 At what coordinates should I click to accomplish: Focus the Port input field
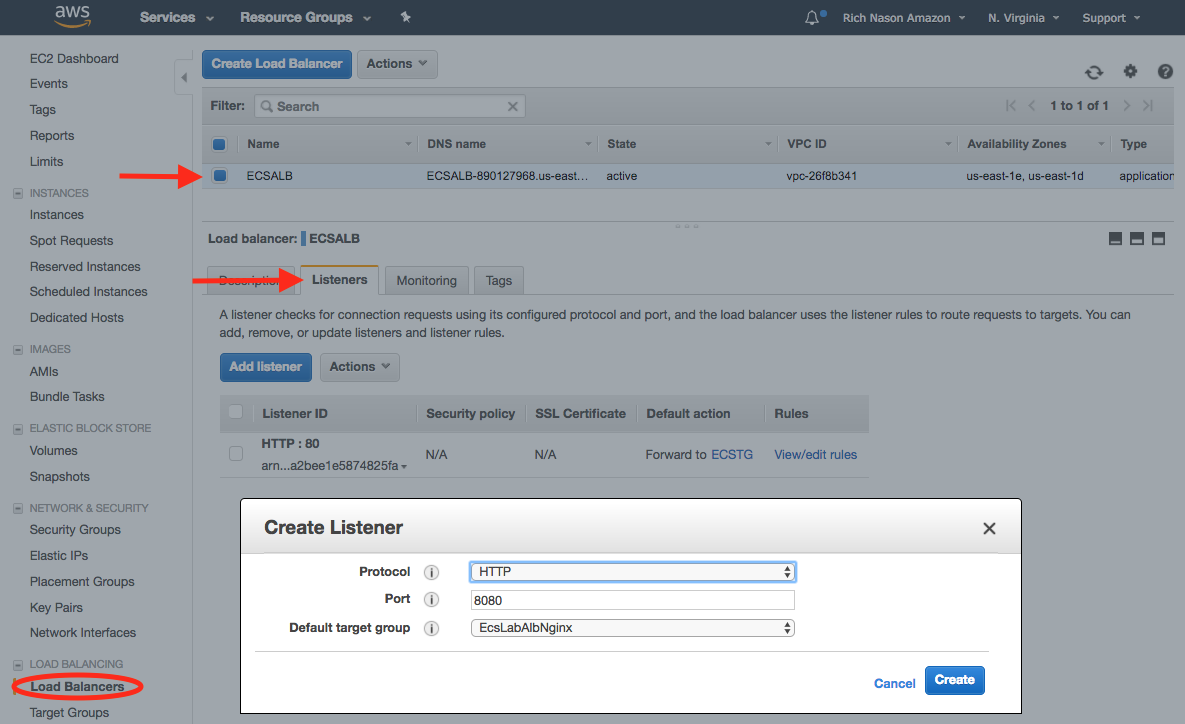click(633, 600)
